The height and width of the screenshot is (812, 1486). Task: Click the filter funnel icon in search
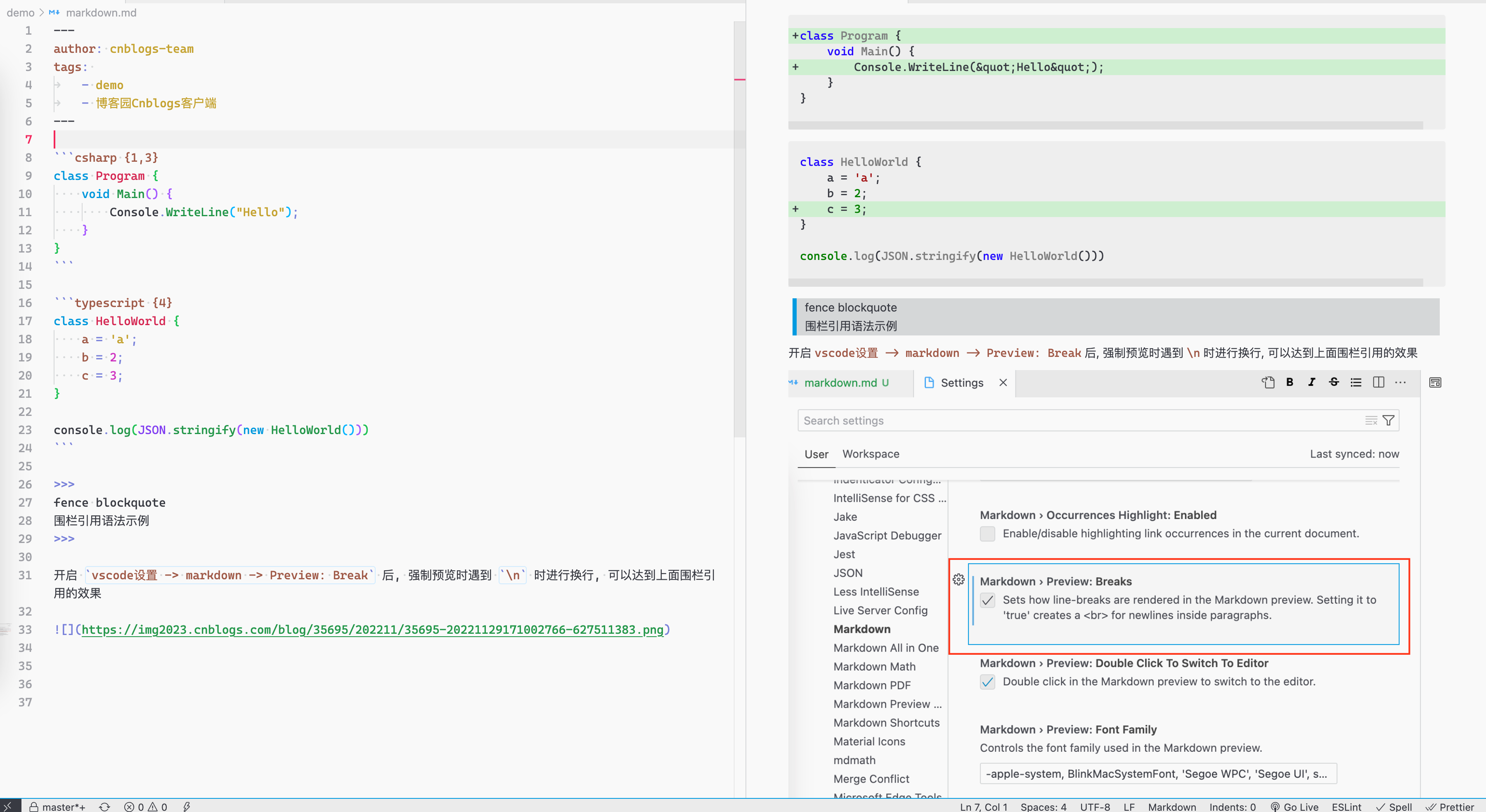click(1389, 420)
